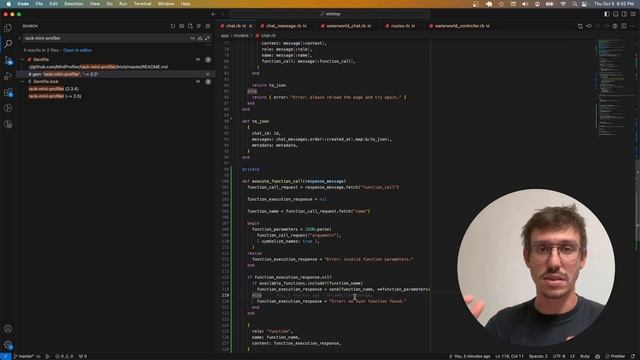
Task: Click the open changes icon in editor toolbar
Action: [x=580, y=26]
